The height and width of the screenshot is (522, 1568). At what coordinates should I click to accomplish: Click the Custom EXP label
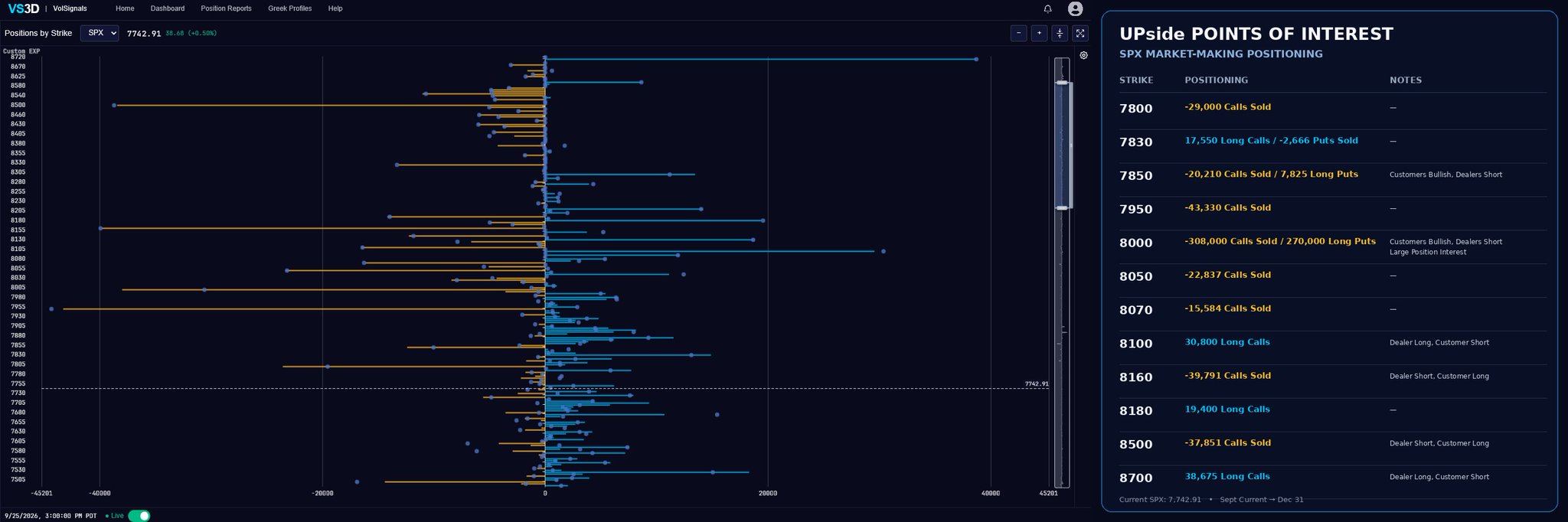21,51
